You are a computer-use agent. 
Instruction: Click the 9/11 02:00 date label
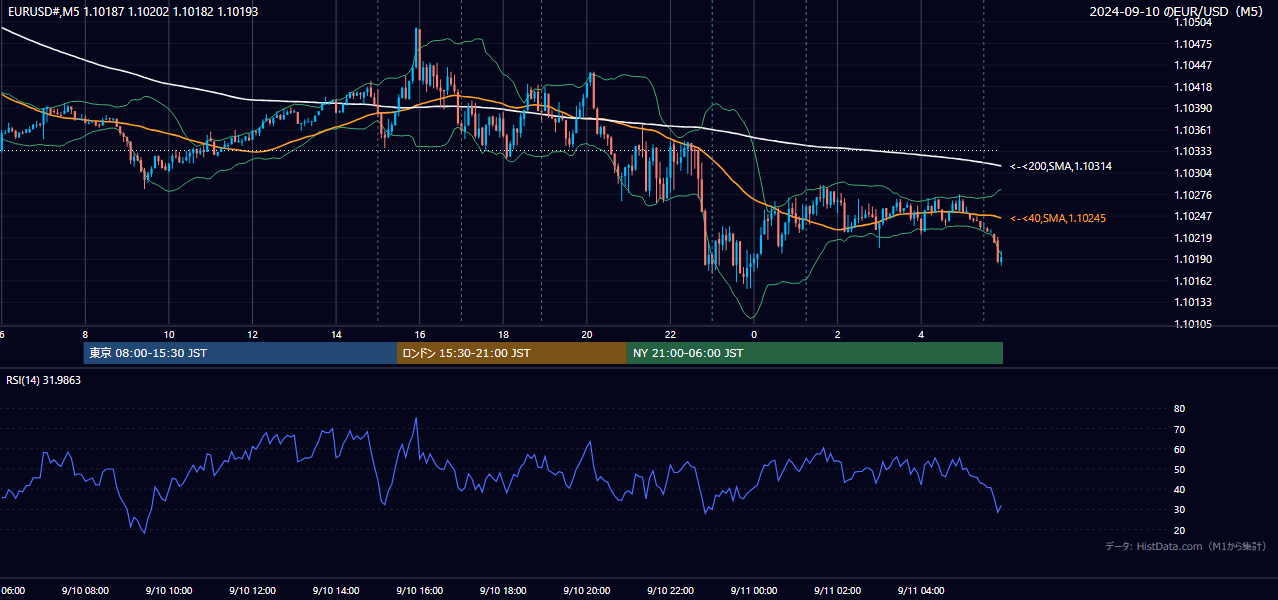coord(838,590)
